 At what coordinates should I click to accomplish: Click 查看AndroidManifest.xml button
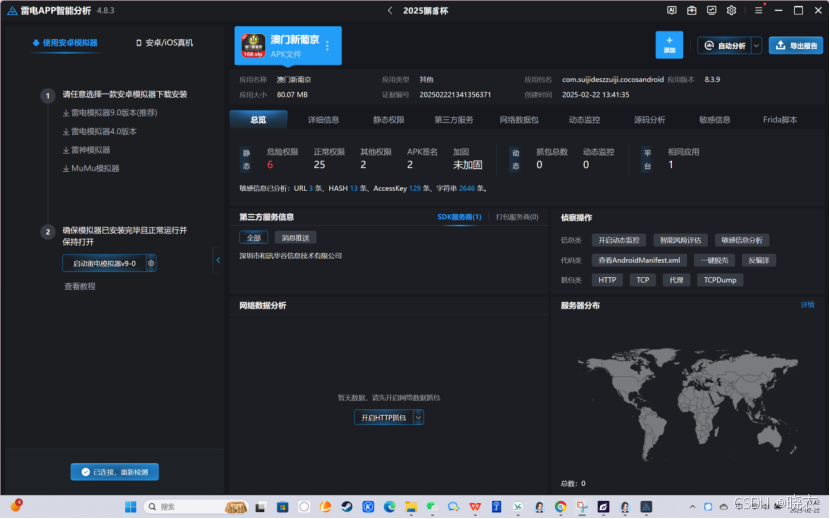(x=639, y=261)
